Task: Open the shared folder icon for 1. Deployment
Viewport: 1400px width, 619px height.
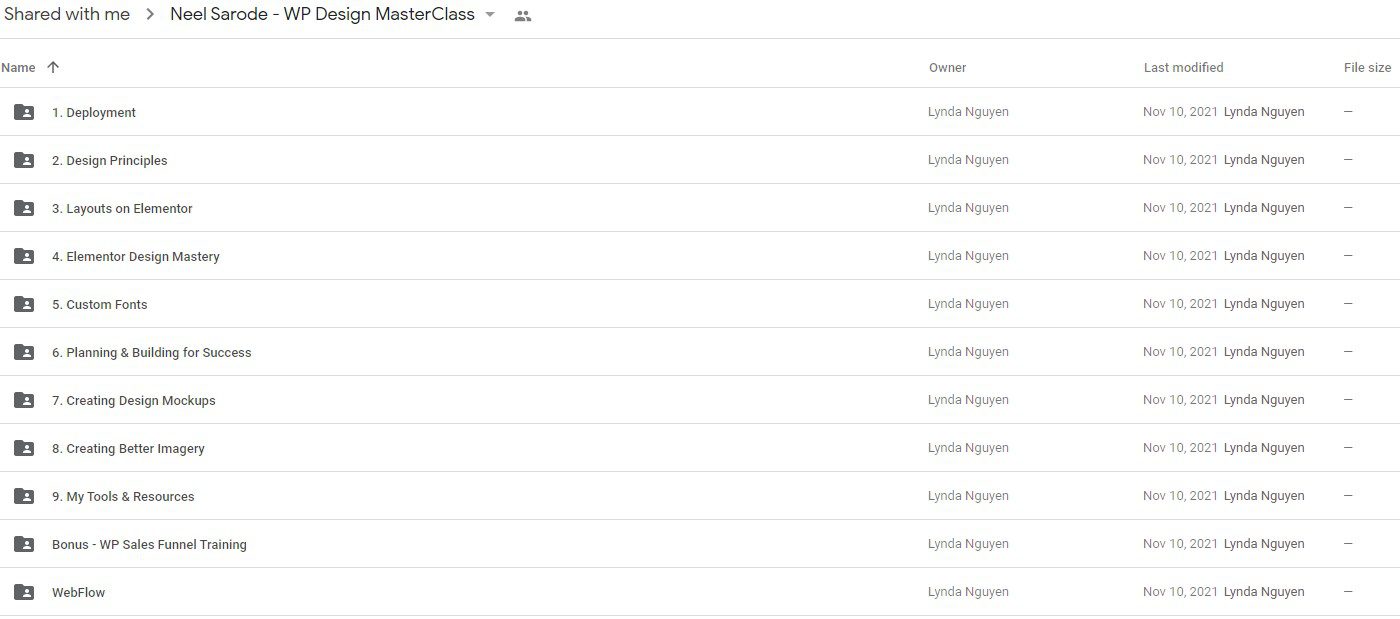Action: pyautogui.click(x=24, y=112)
